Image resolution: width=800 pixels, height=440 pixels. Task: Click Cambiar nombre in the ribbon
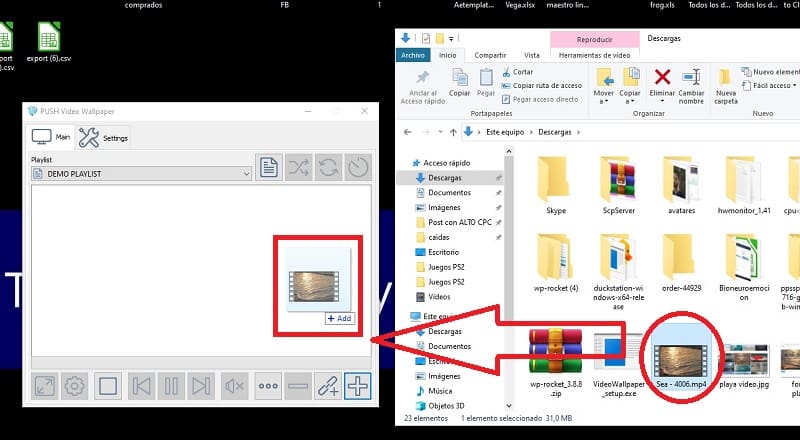tap(691, 87)
